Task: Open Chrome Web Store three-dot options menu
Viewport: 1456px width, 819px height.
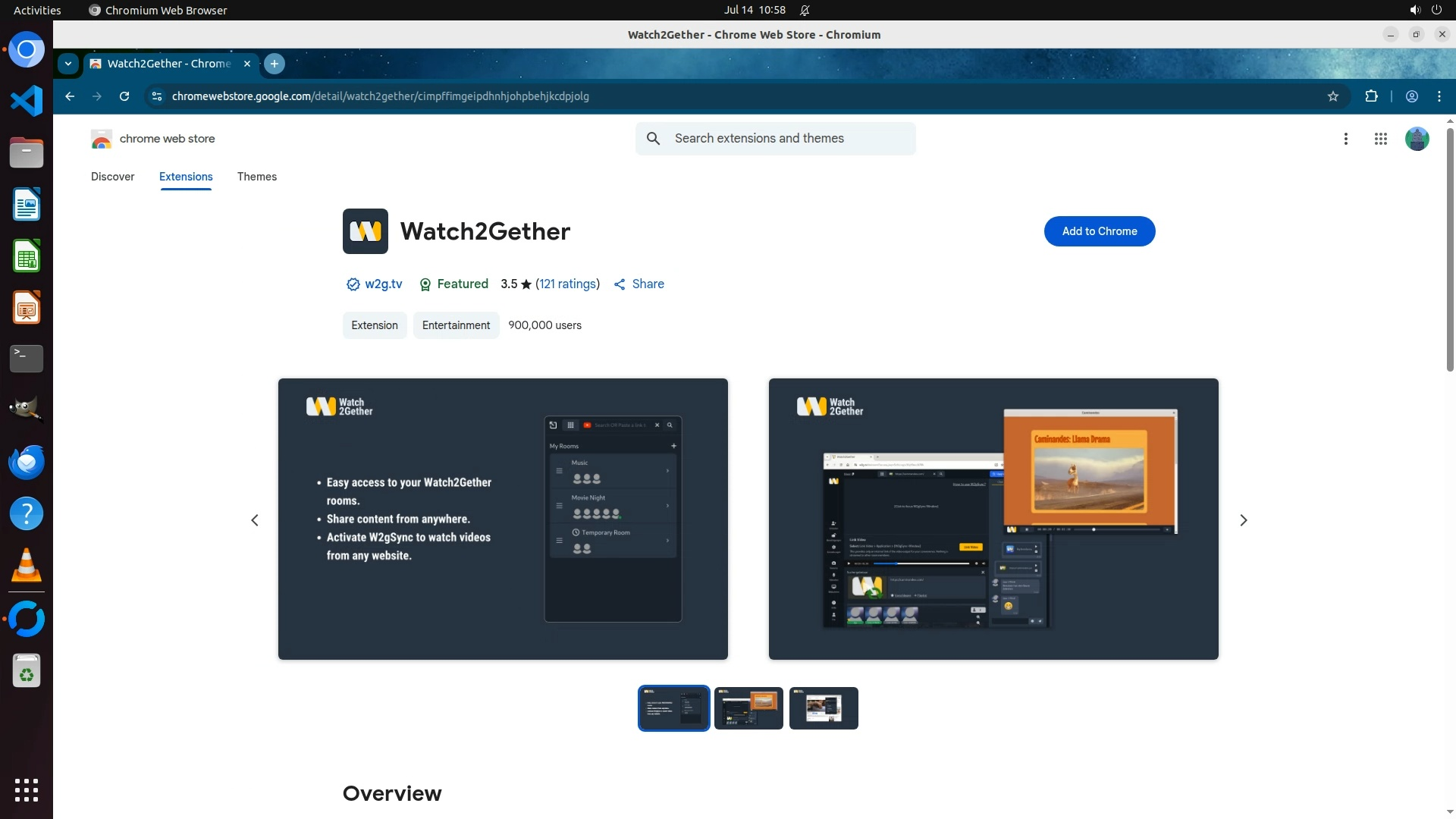Action: (x=1346, y=139)
